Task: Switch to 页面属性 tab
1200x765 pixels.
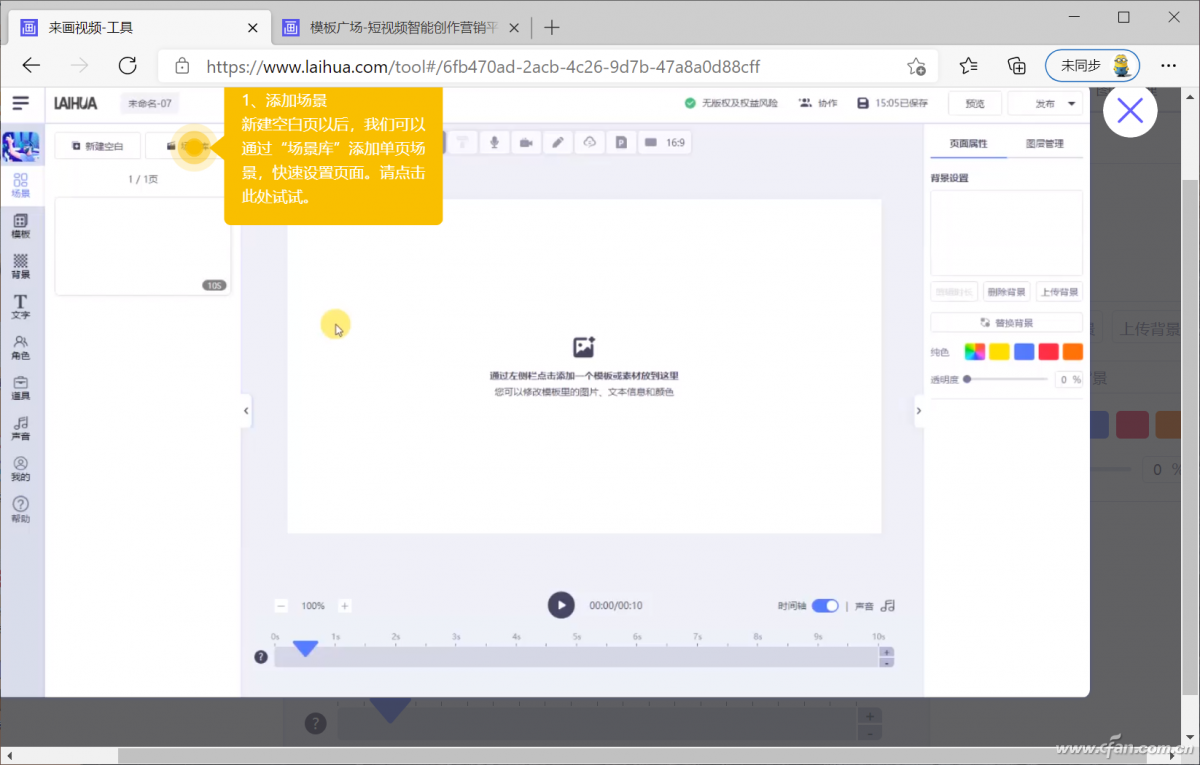Action: 968,144
